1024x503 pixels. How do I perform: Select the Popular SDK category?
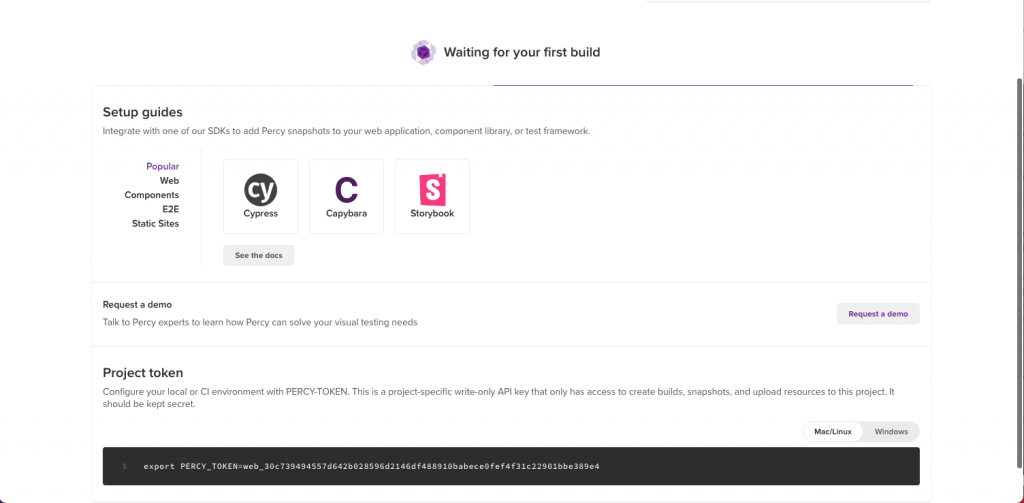coord(163,167)
